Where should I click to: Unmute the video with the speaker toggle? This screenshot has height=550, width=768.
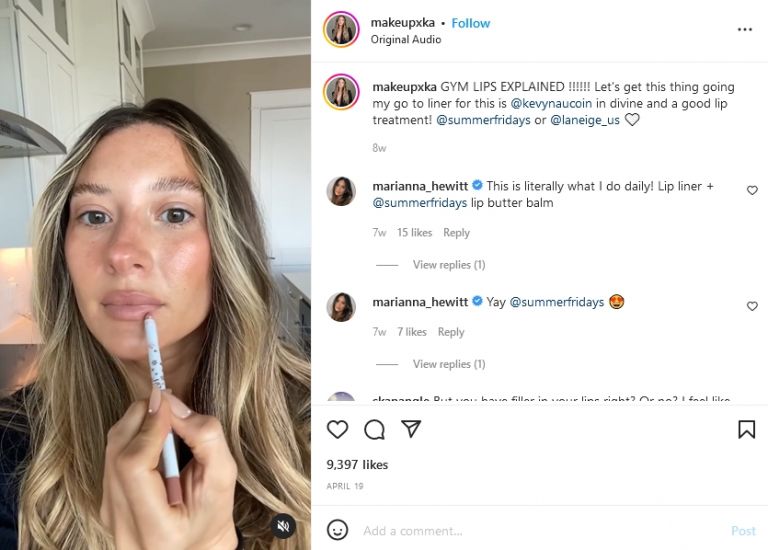pyautogui.click(x=283, y=525)
